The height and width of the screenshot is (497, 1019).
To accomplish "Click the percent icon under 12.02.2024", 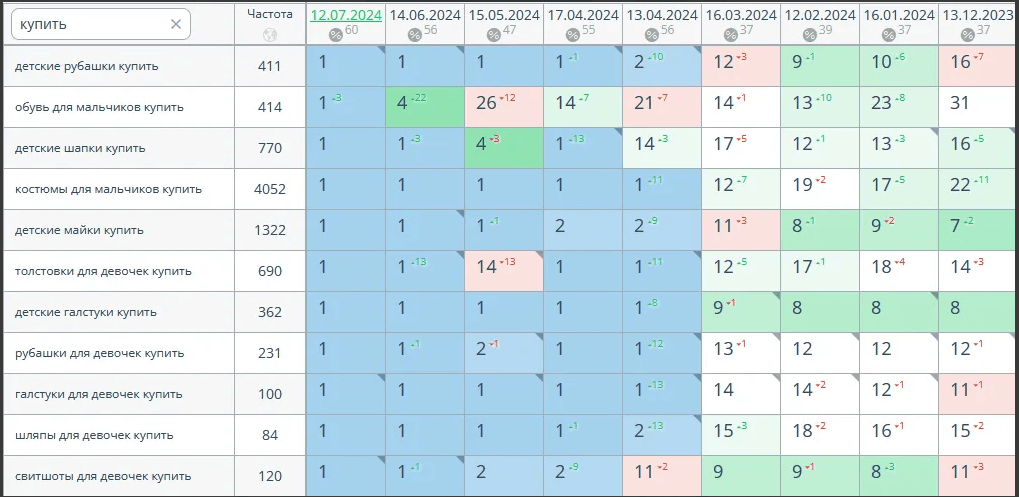I will pos(810,35).
